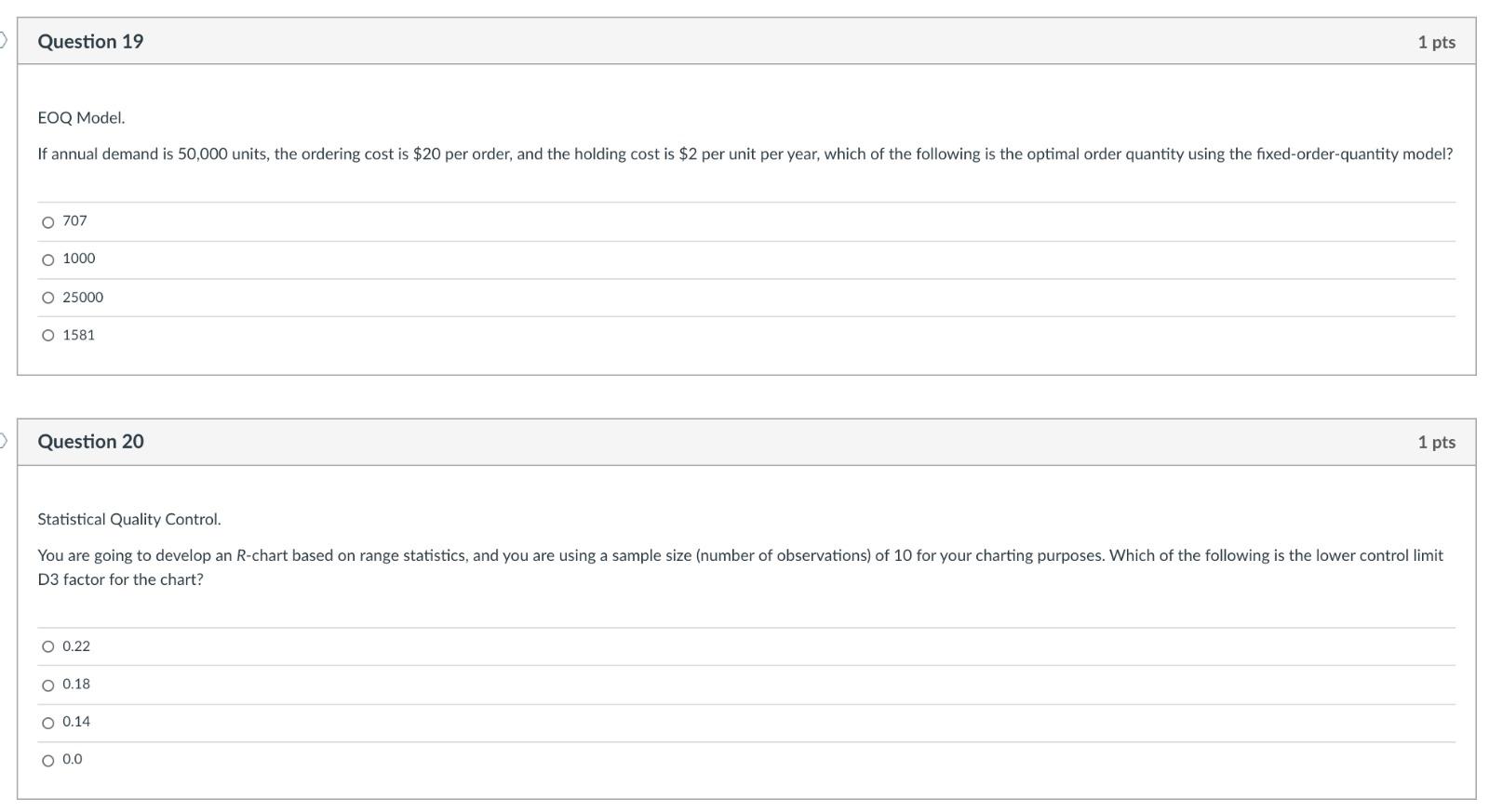The height and width of the screenshot is (812, 1489).
Task: Pick 1581 as the optimal order quantity
Action: [x=47, y=336]
